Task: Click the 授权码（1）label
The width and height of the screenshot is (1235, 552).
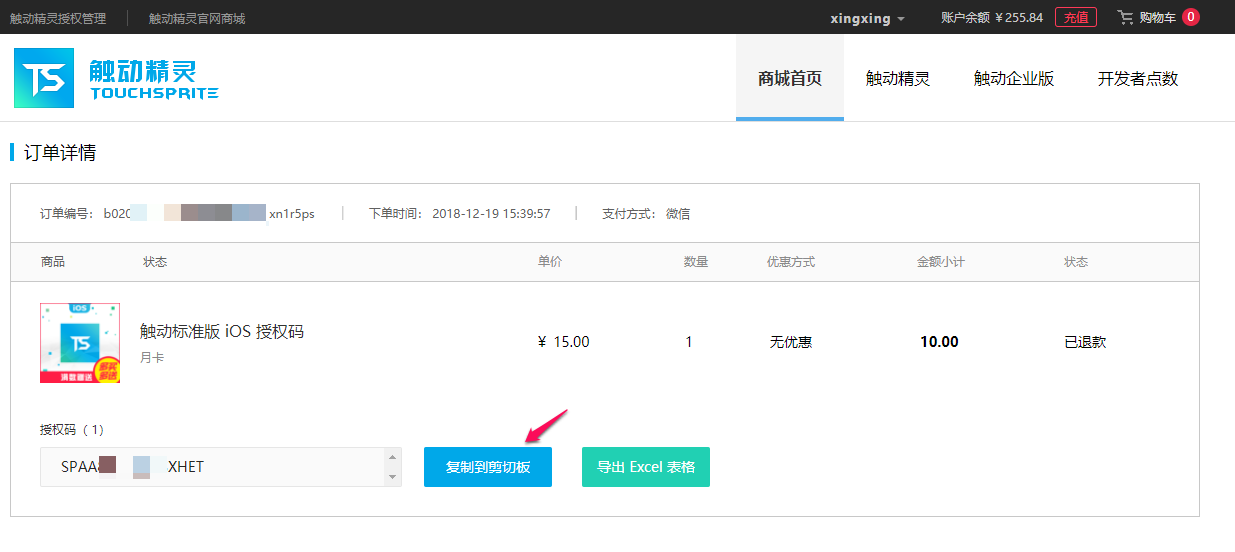Action: 72,430
